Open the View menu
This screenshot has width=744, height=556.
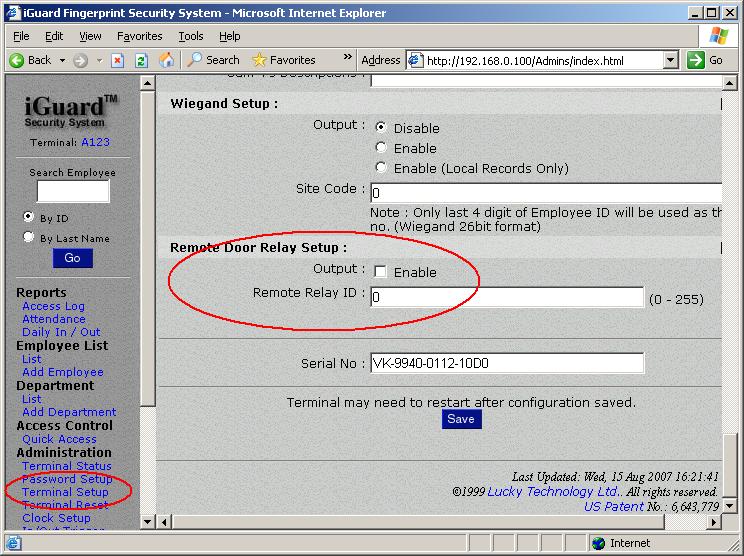90,36
